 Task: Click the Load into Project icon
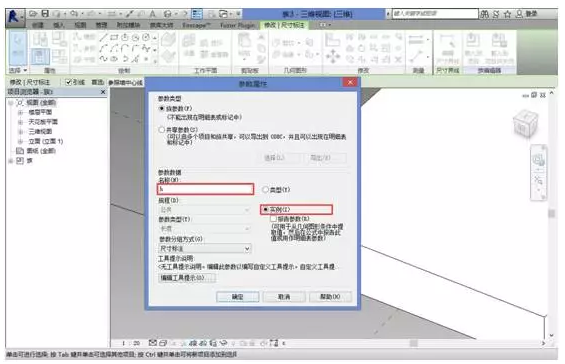click(x=473, y=49)
